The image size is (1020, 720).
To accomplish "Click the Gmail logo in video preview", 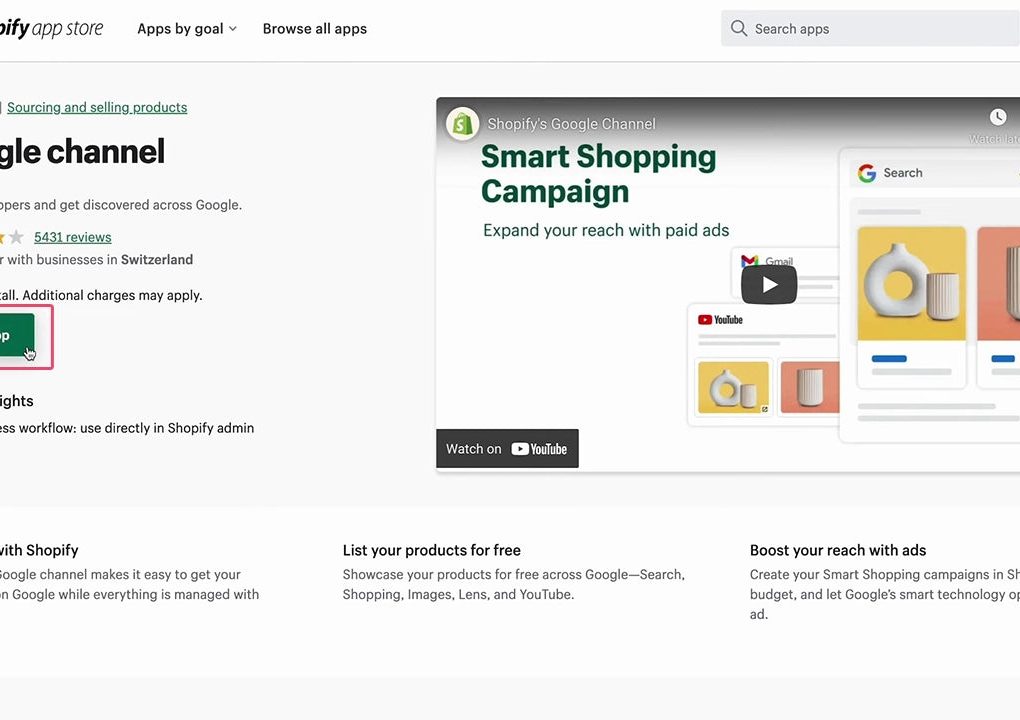I will 749,261.
